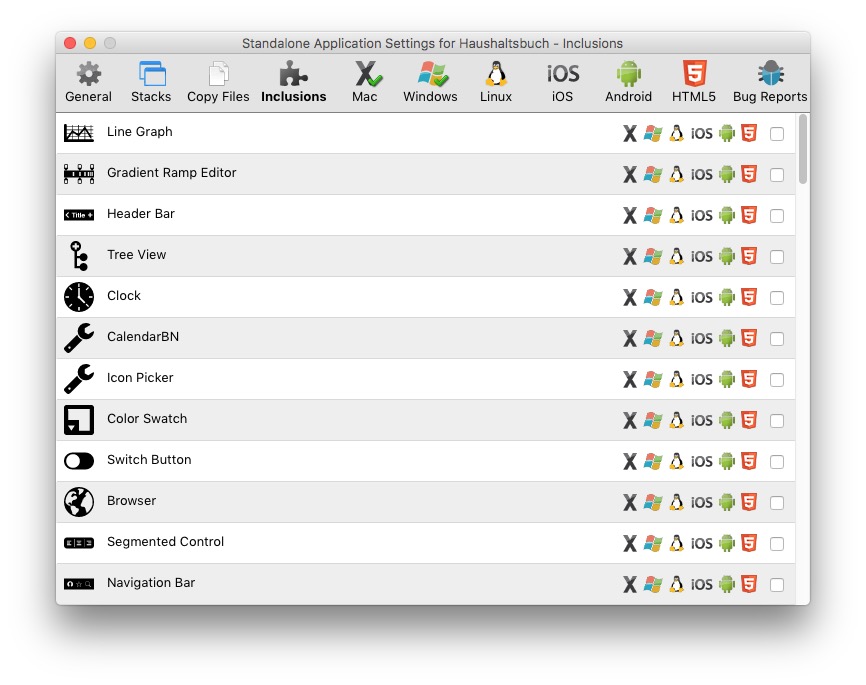Tick the Segmented Control checkbox
Screen dimensions: 866x685
click(777, 544)
